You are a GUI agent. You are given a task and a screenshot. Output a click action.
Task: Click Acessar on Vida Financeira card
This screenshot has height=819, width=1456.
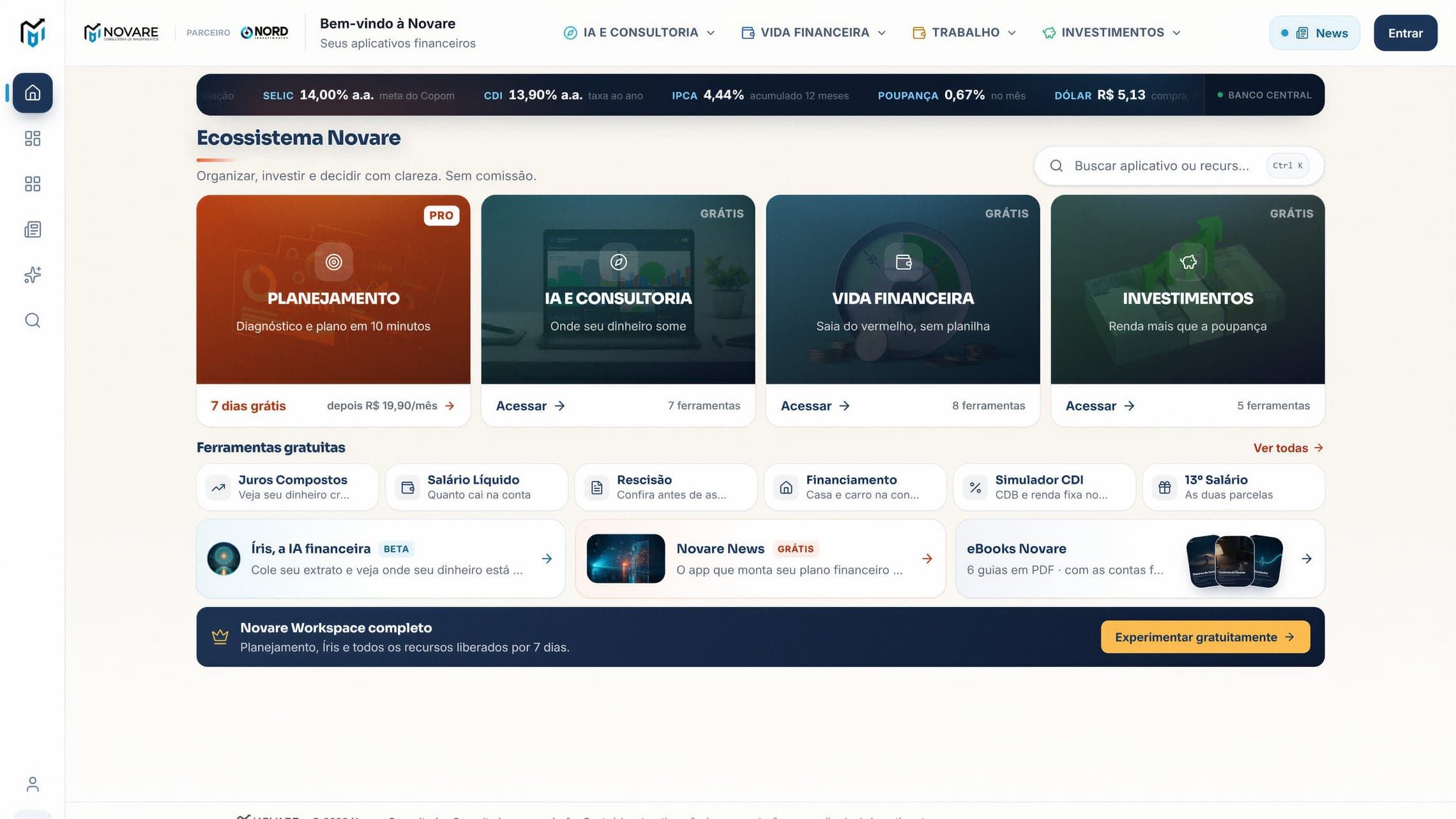(x=815, y=406)
